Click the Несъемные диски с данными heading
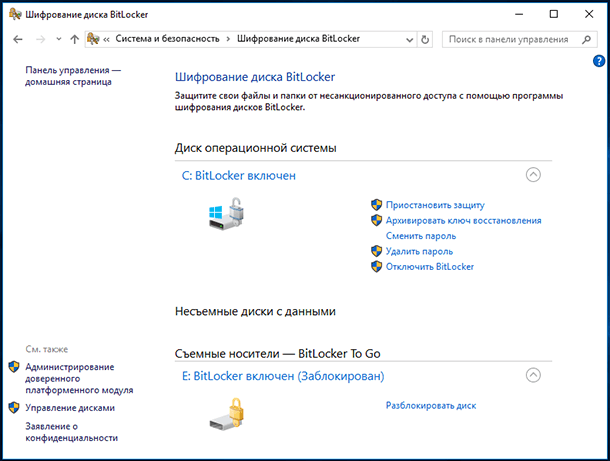Screen dimensions: 610x461 click(255, 312)
